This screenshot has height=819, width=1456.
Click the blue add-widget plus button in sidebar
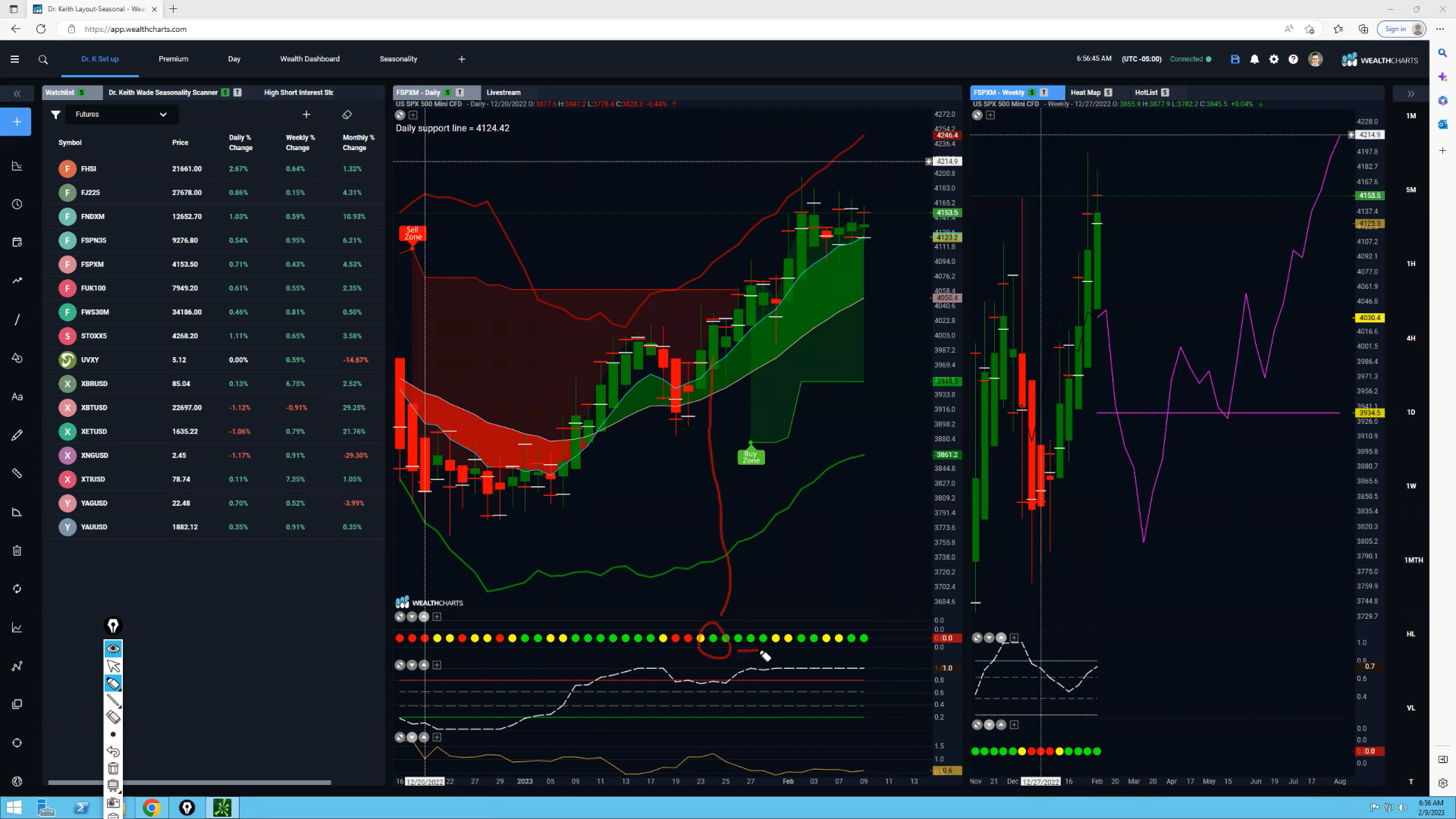[x=17, y=121]
